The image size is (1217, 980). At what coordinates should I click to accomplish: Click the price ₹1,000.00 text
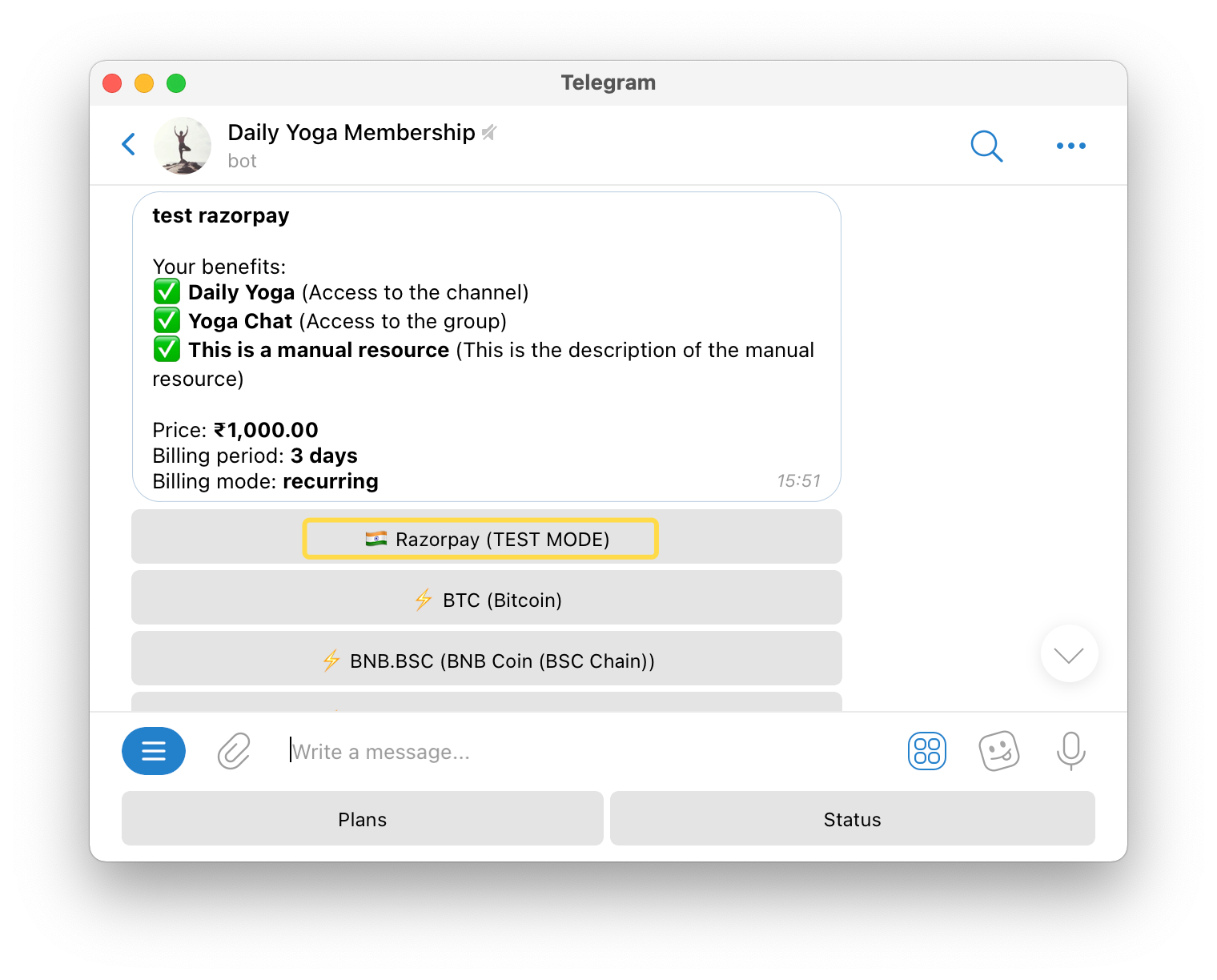tap(267, 430)
